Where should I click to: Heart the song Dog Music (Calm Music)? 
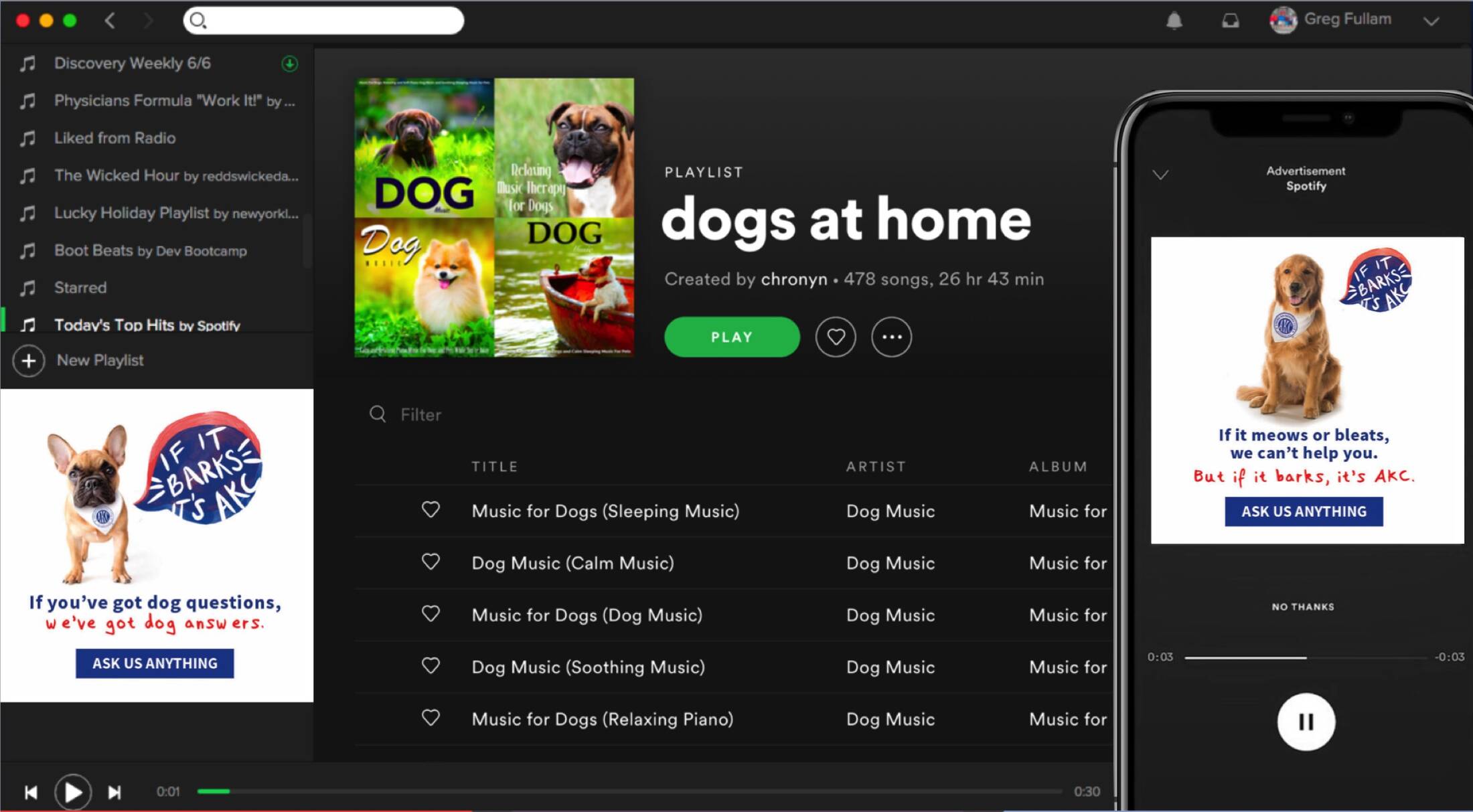click(x=431, y=562)
